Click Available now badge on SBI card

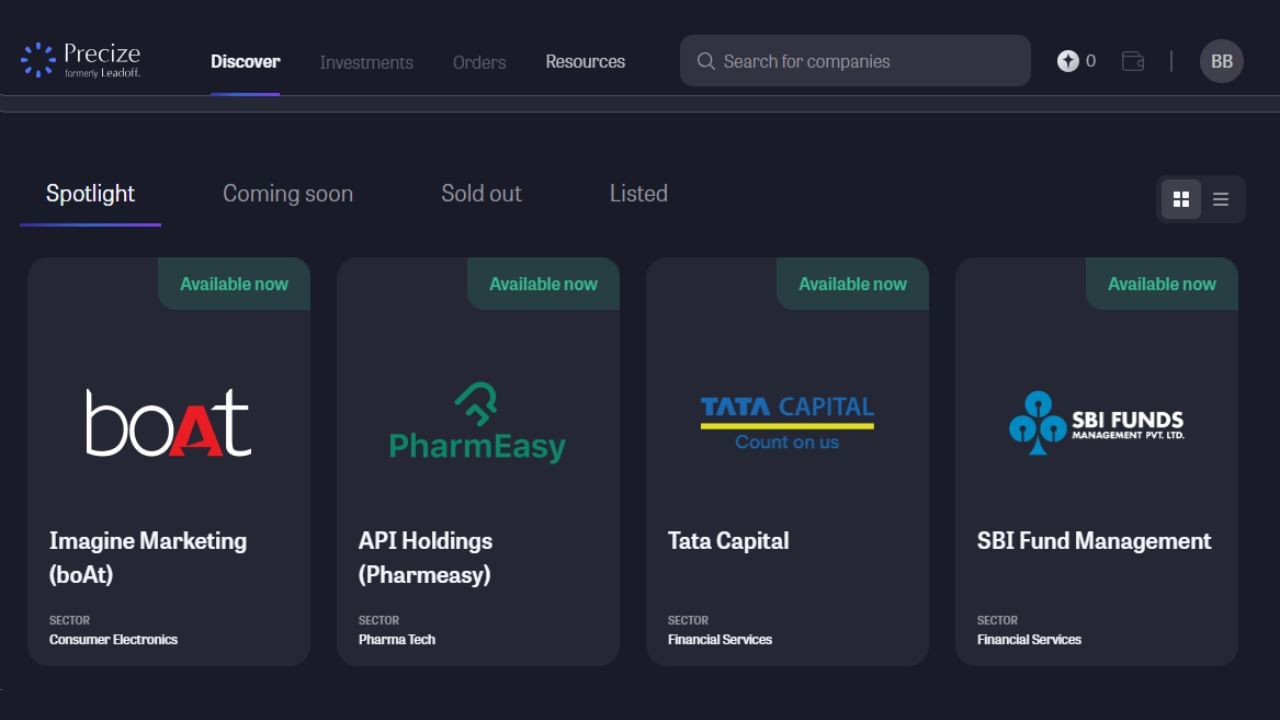pyautogui.click(x=1162, y=284)
